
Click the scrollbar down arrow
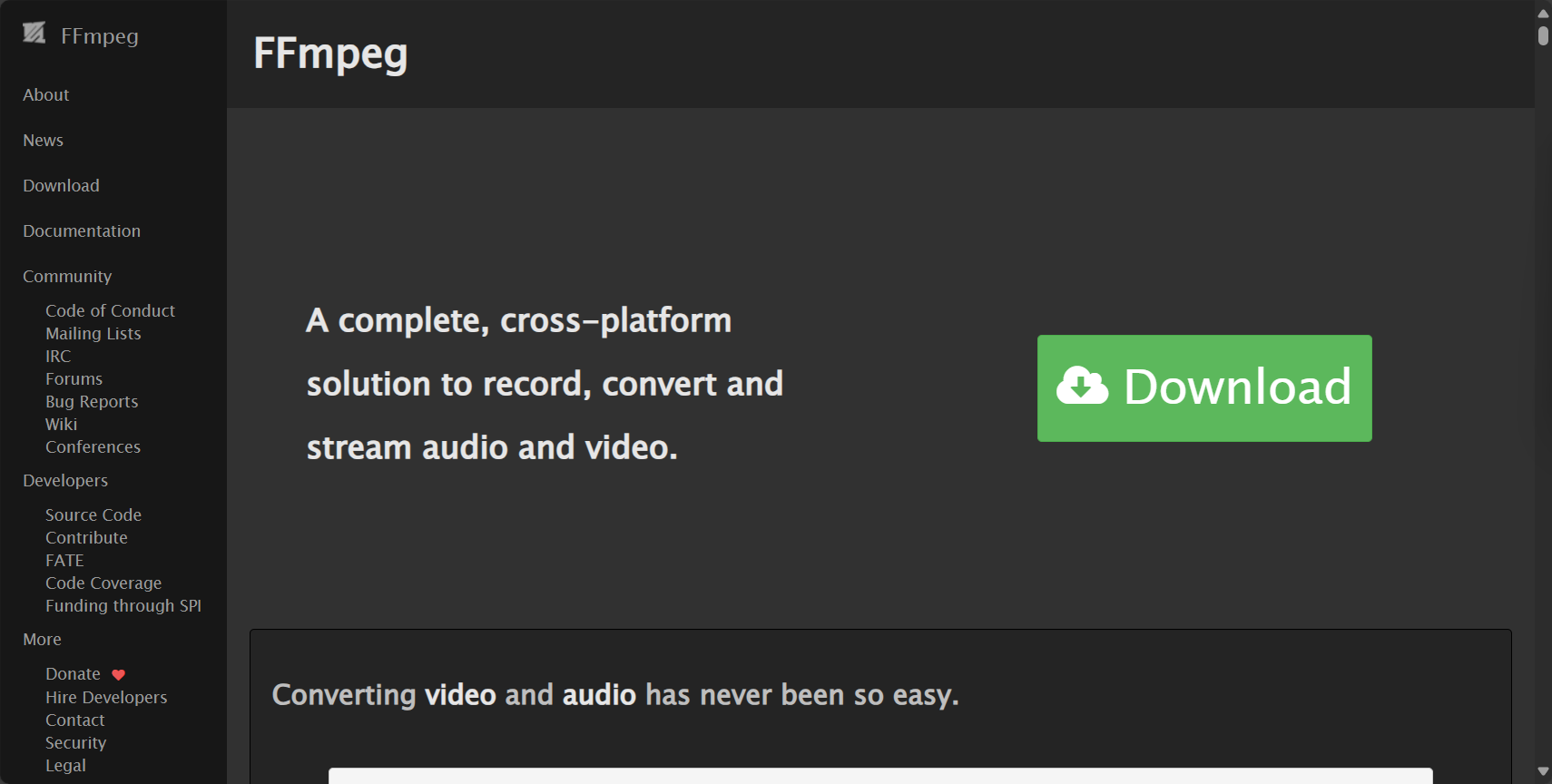coord(1543,771)
